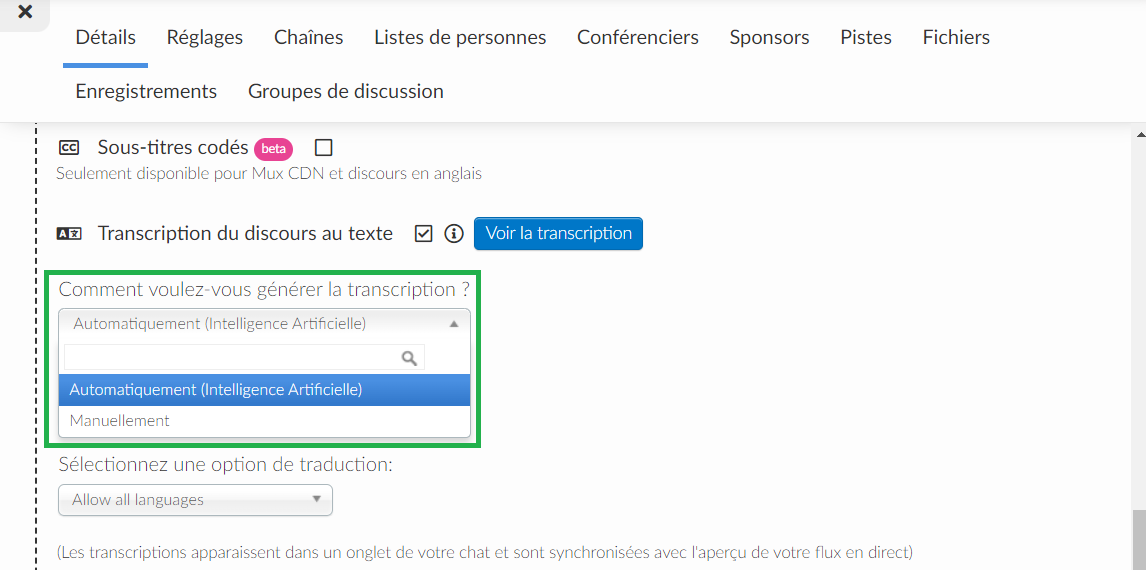Click the magnifier search icon
Screen dimensions: 1146x570
[x=409, y=358]
